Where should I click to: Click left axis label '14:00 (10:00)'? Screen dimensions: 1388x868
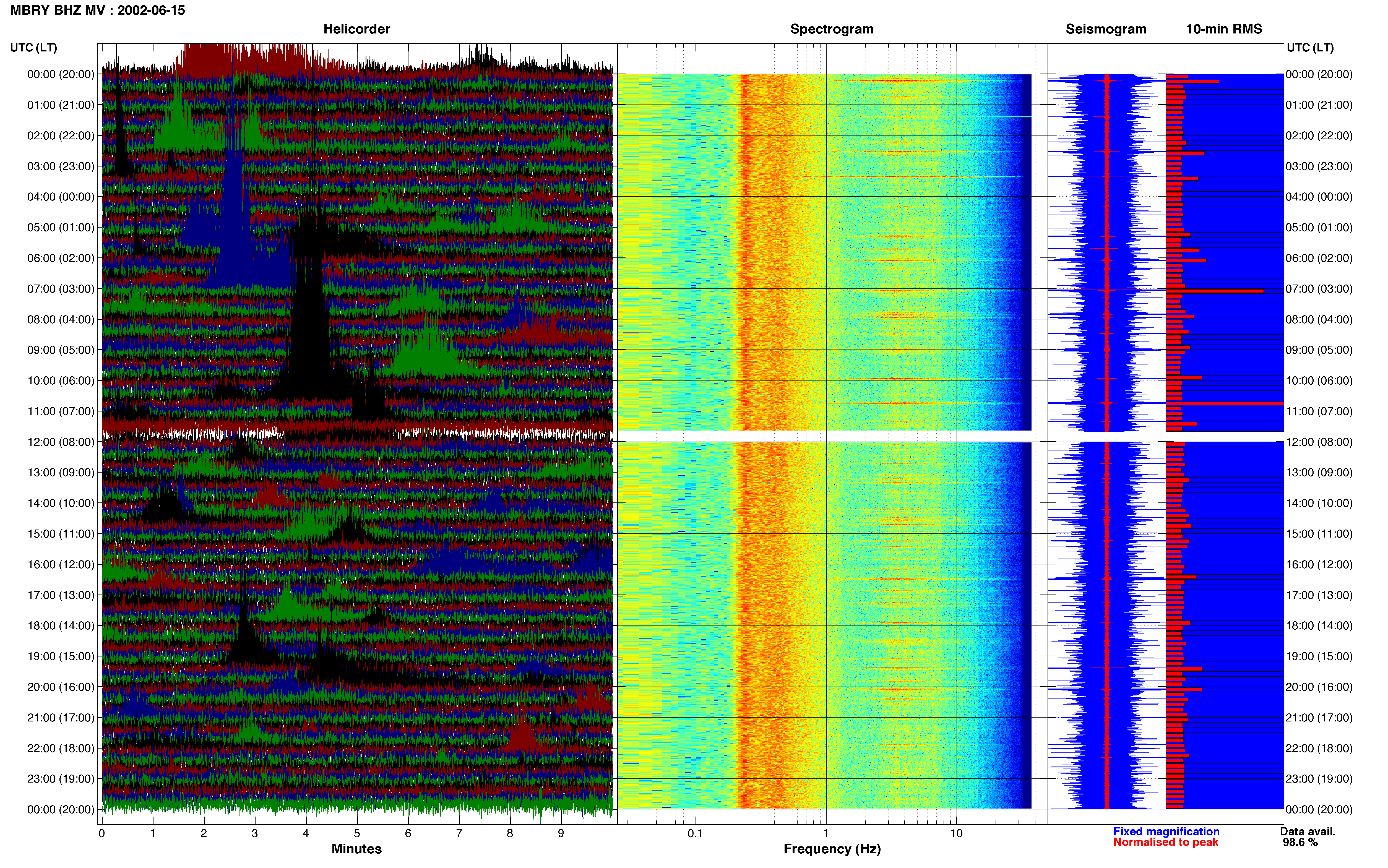(61, 503)
